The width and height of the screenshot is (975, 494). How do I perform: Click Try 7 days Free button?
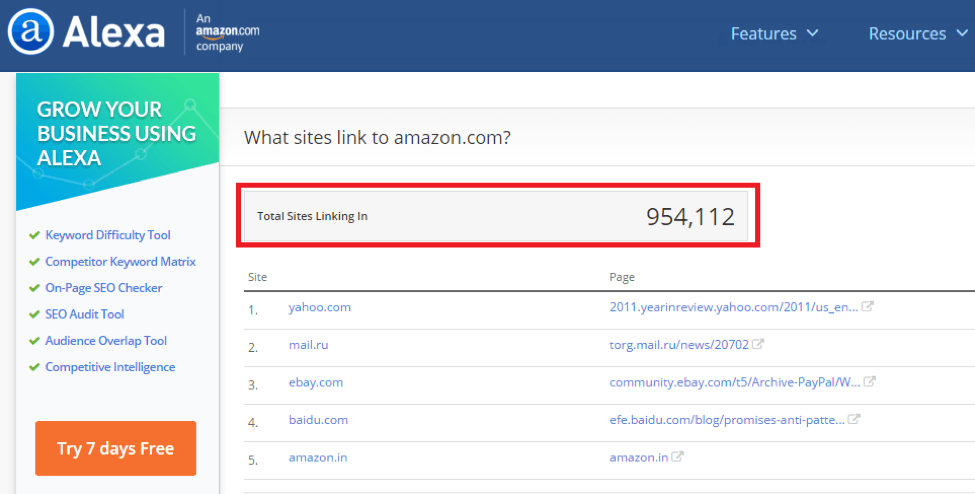(x=115, y=448)
